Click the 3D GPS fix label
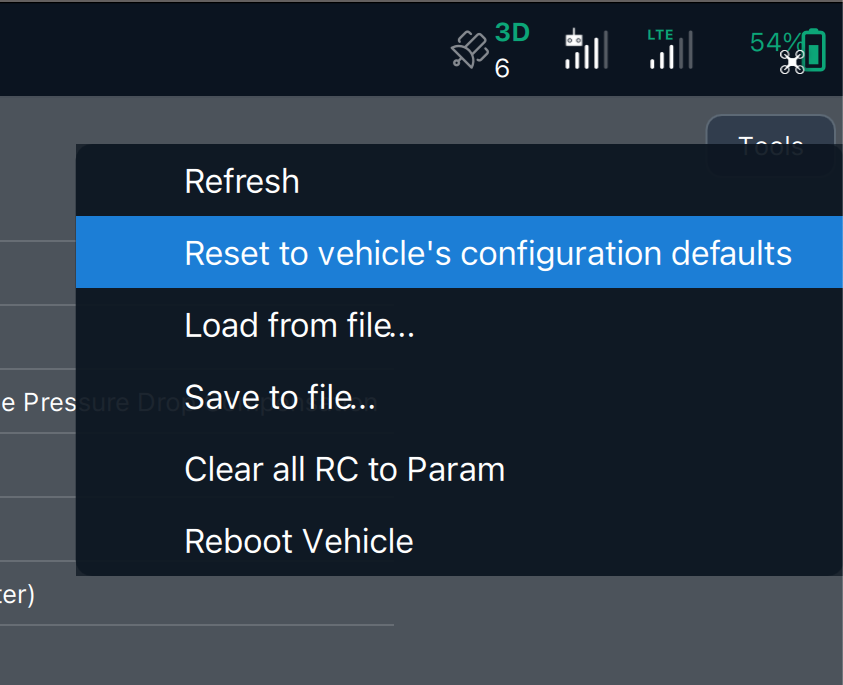 pos(512,33)
